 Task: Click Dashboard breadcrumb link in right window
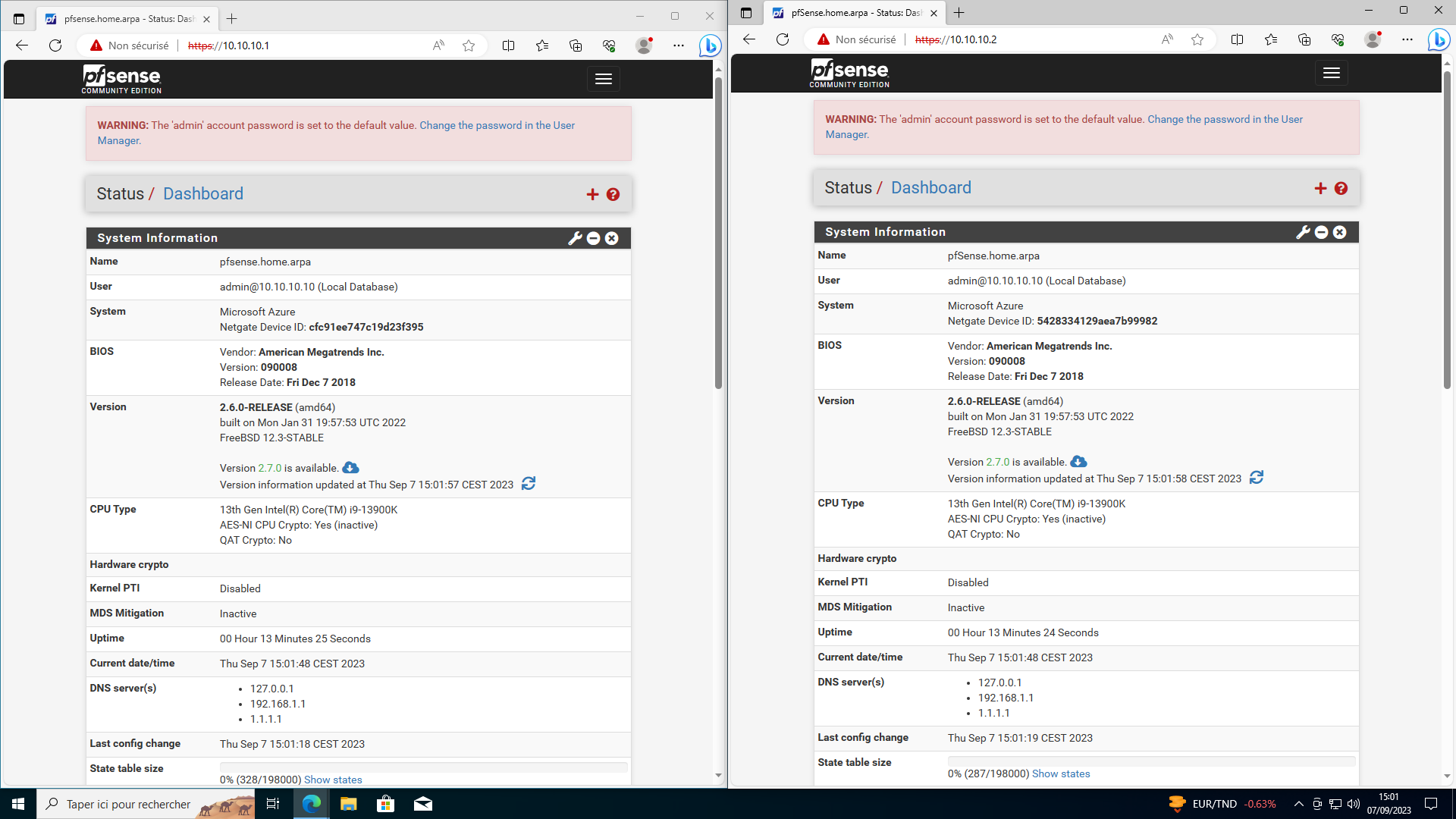click(930, 188)
